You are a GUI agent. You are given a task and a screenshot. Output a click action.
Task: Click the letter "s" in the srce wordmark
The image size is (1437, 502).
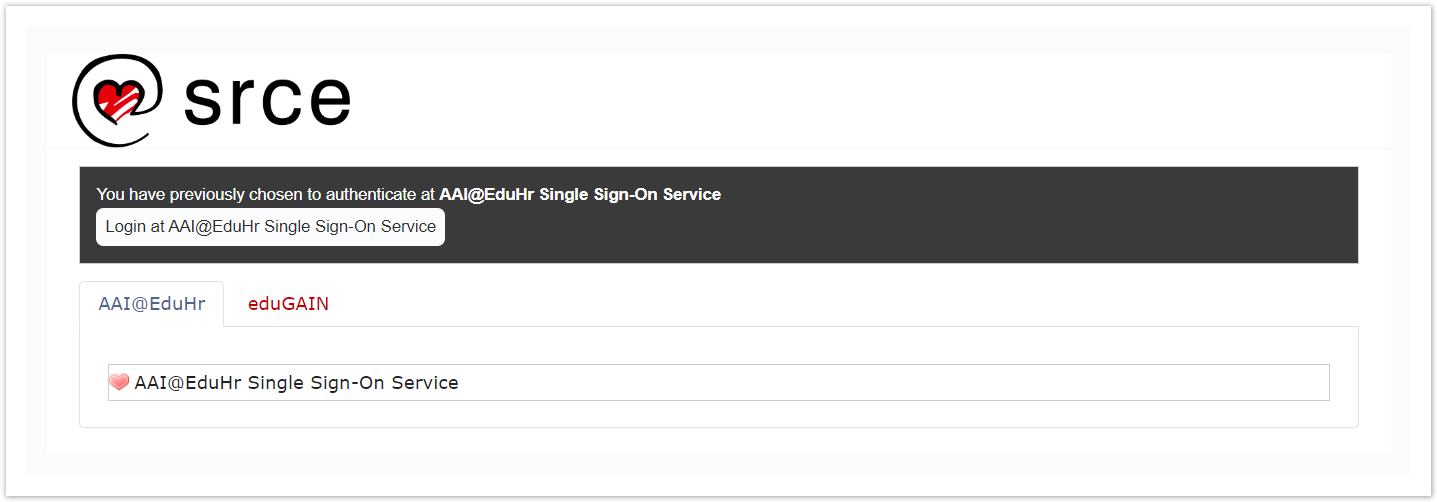pos(204,101)
